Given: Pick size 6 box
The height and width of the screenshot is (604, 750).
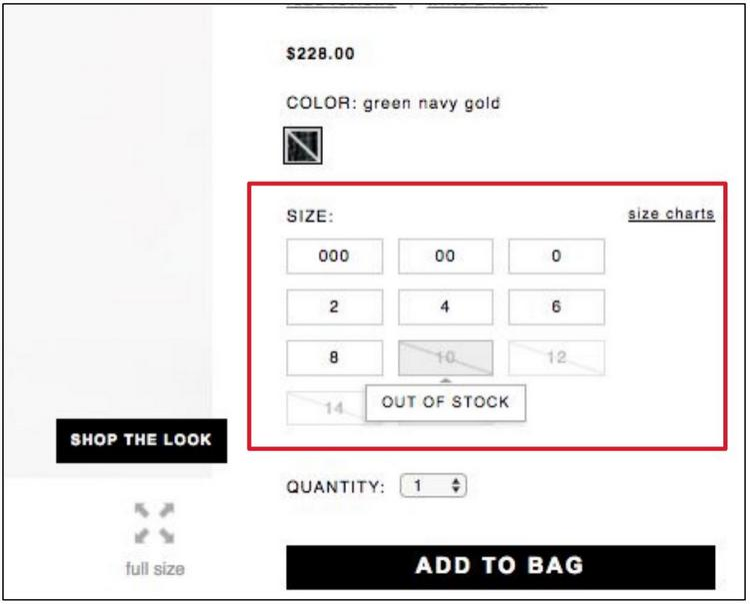Looking at the screenshot, I should point(556,307).
